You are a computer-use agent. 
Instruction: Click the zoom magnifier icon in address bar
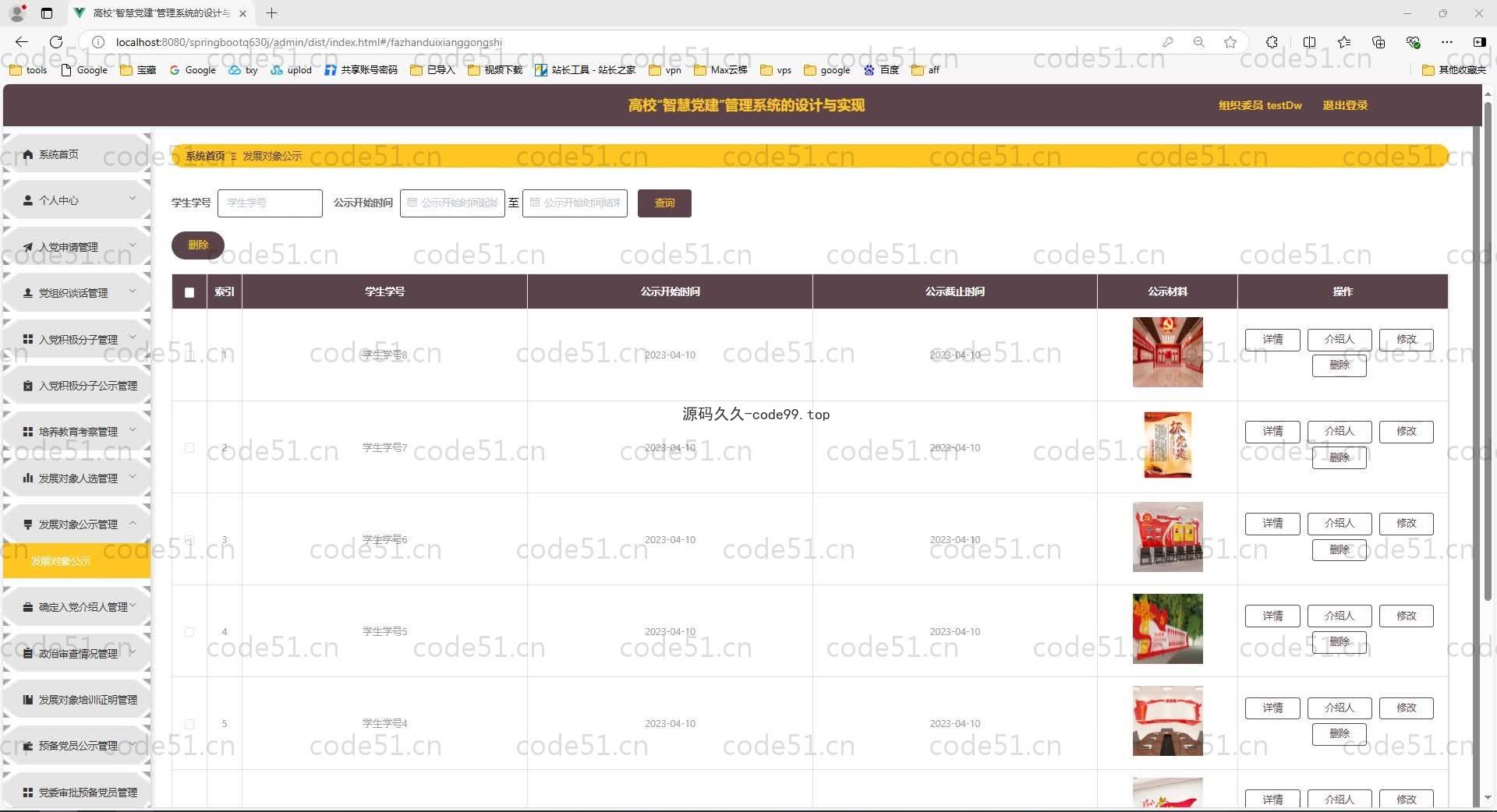click(x=1199, y=42)
